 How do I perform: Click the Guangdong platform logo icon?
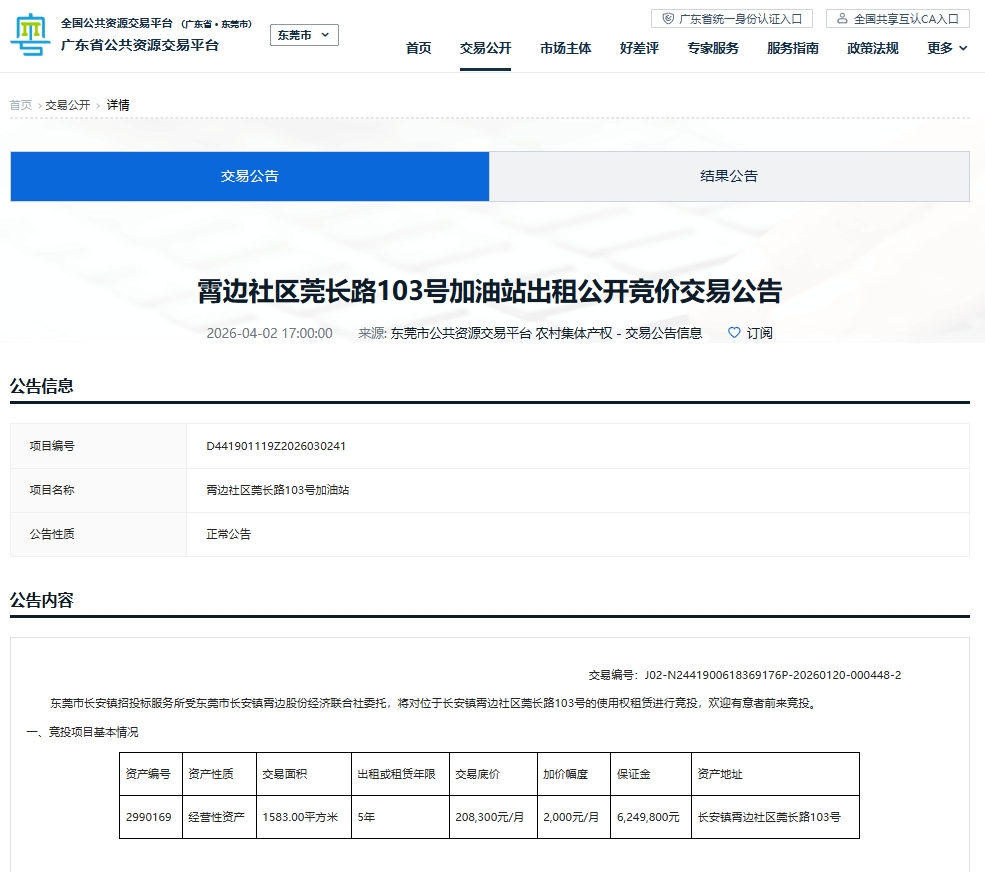[31, 36]
